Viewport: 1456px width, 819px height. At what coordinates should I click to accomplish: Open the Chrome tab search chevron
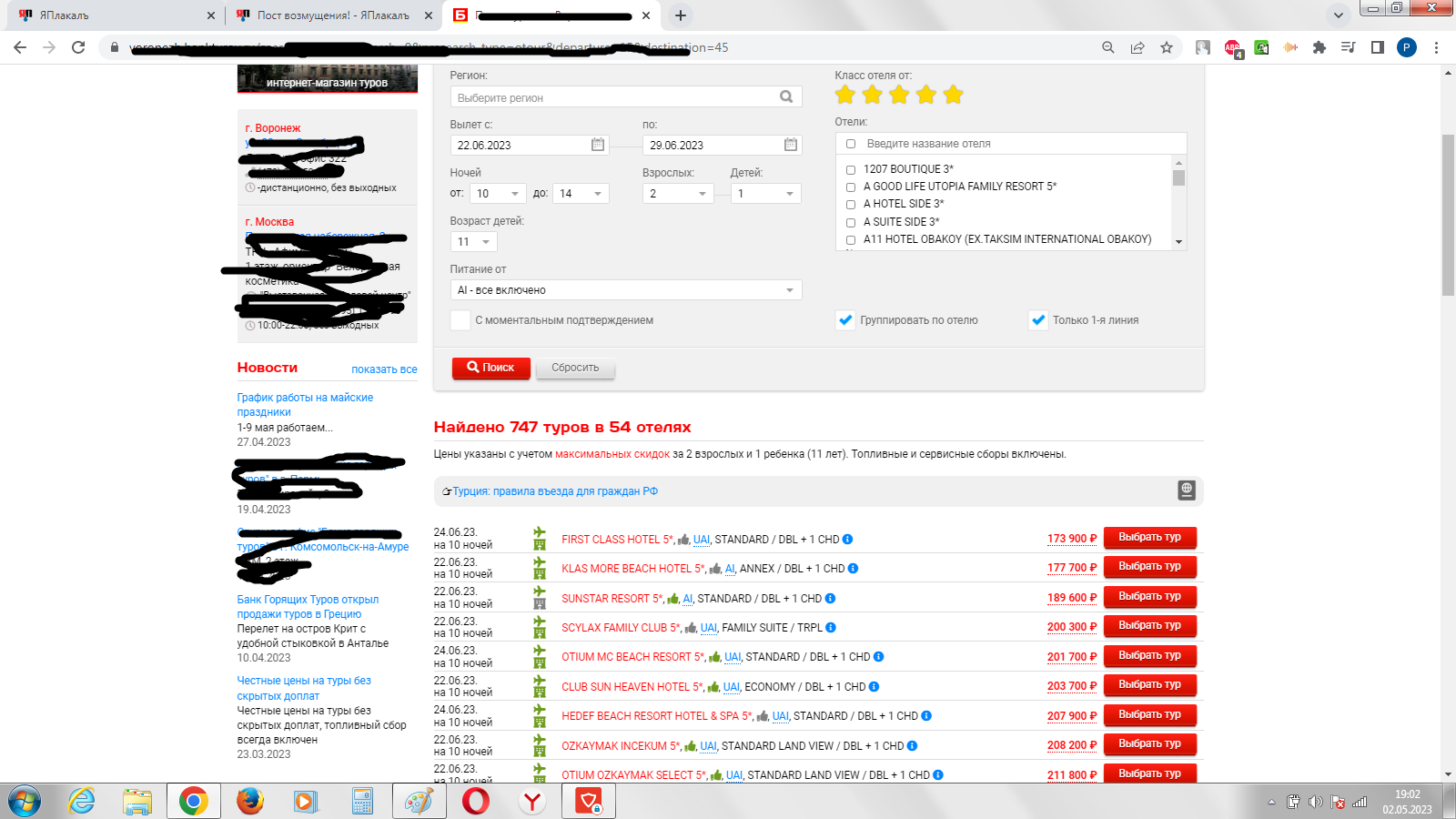pos(1338,15)
